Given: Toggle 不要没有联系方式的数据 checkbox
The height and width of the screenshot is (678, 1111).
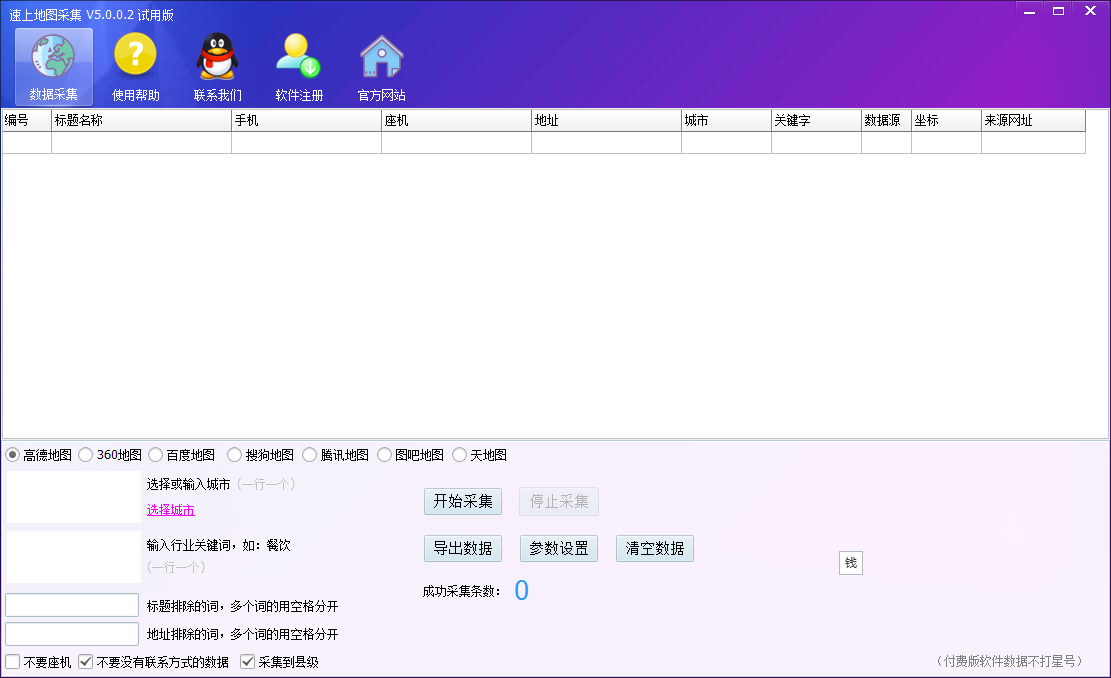Looking at the screenshot, I should point(86,662).
